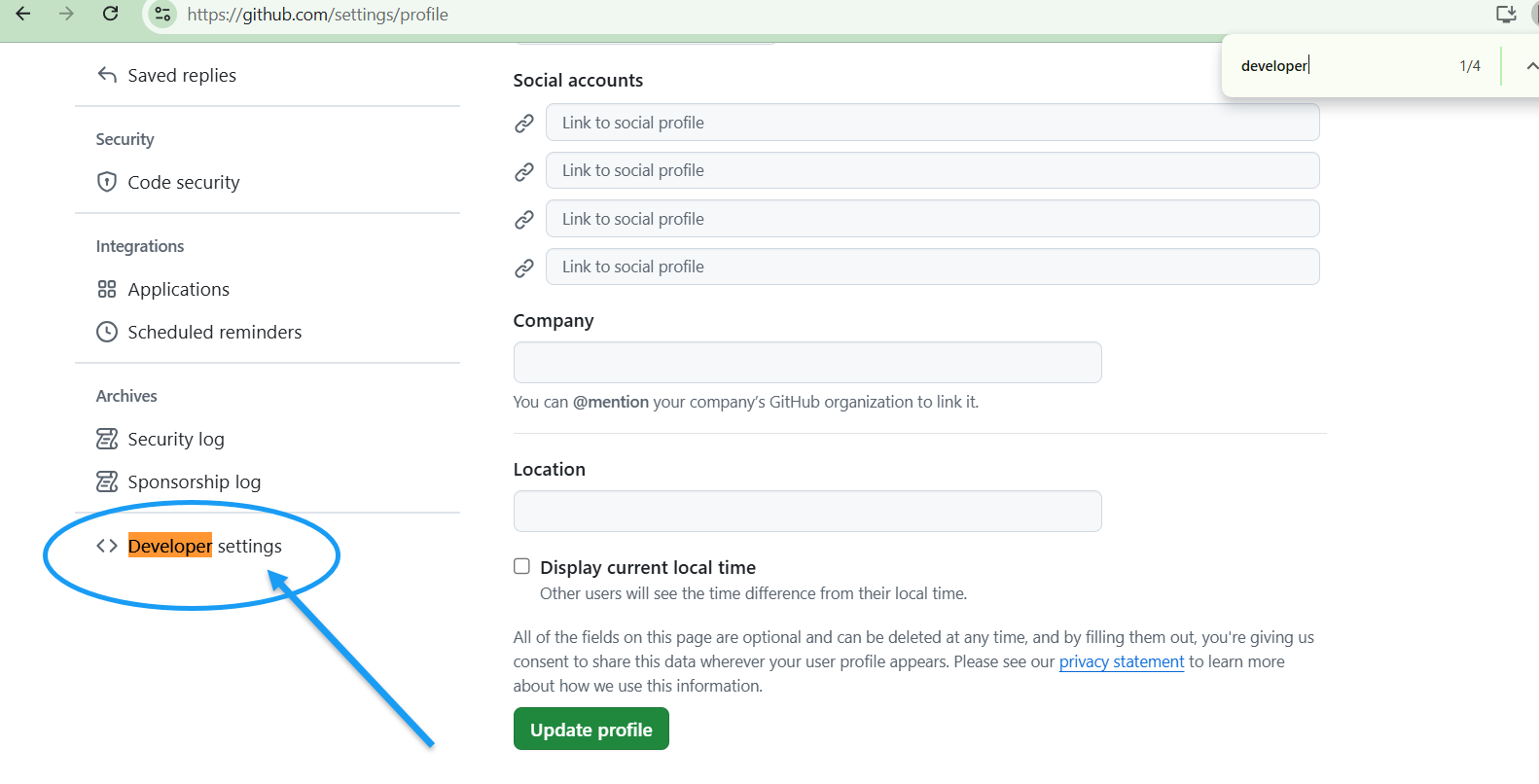Reload the page with refresh icon

pyautogui.click(x=111, y=14)
